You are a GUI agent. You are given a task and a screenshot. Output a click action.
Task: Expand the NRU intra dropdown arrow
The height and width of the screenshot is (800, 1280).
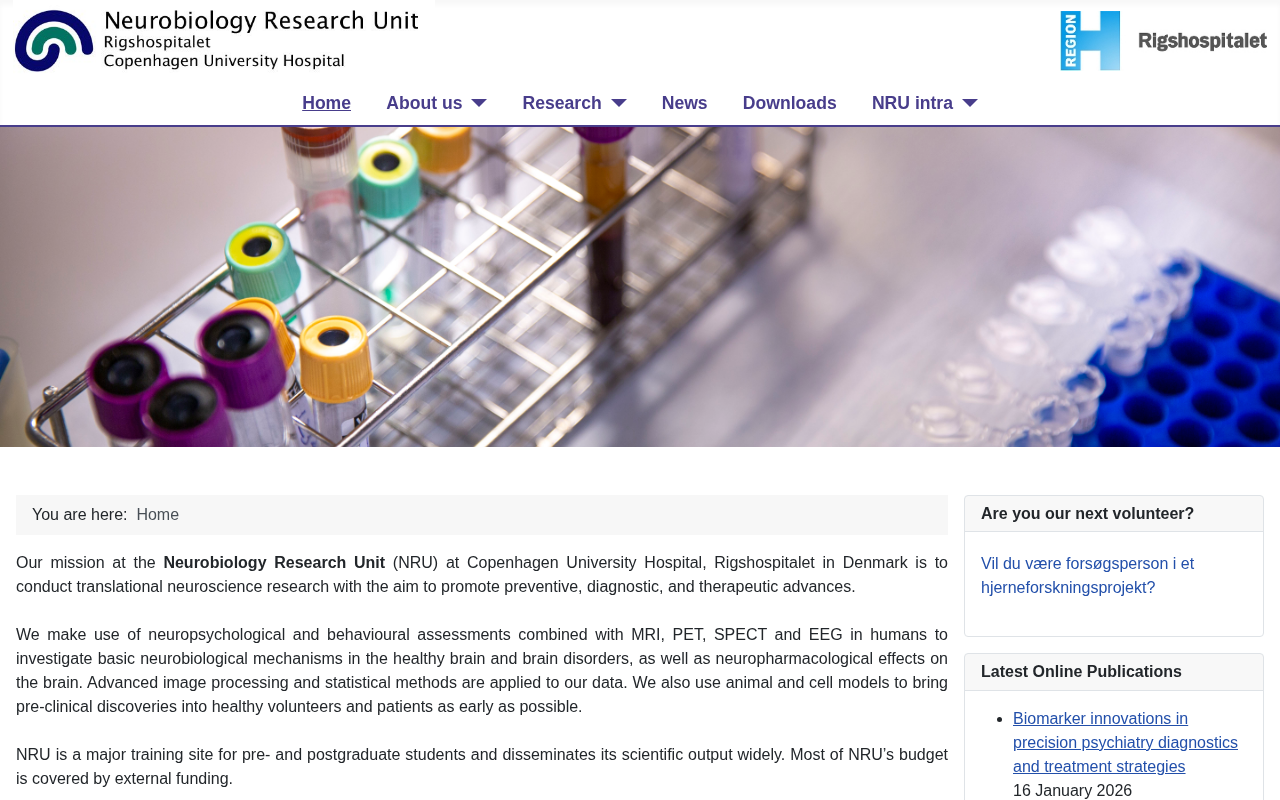click(x=970, y=103)
